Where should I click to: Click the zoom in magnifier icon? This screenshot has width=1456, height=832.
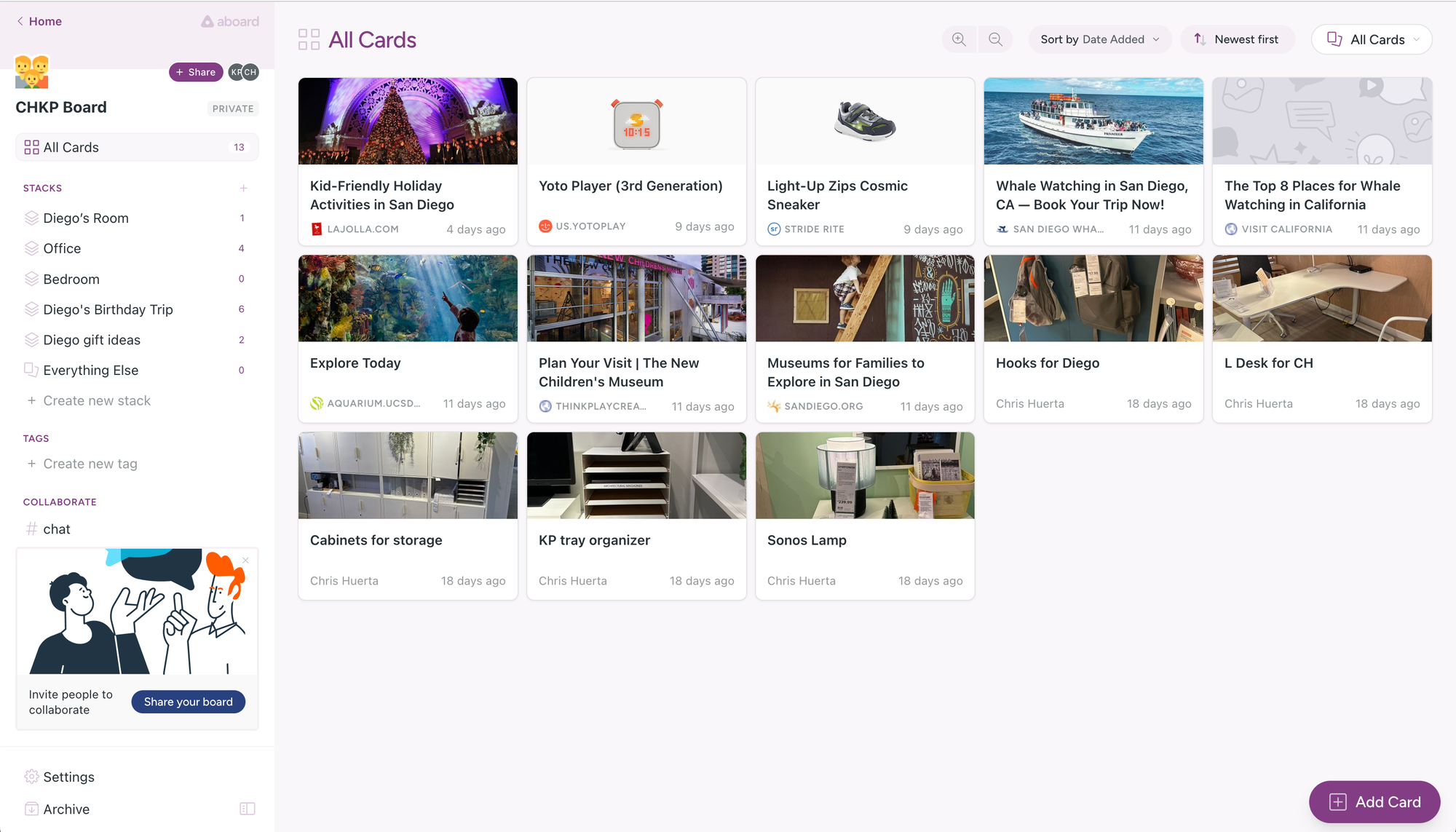tap(959, 39)
